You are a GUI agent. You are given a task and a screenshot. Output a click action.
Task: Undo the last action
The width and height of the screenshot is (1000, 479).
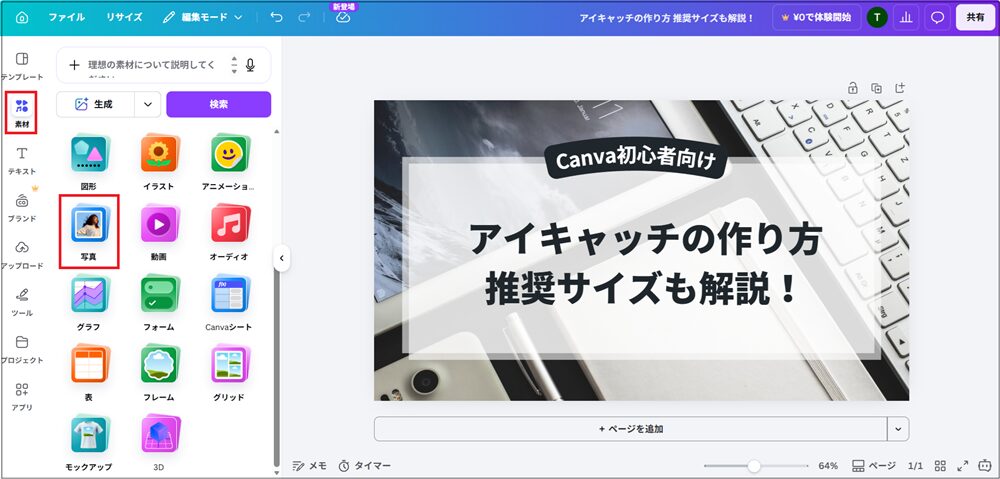click(x=276, y=18)
